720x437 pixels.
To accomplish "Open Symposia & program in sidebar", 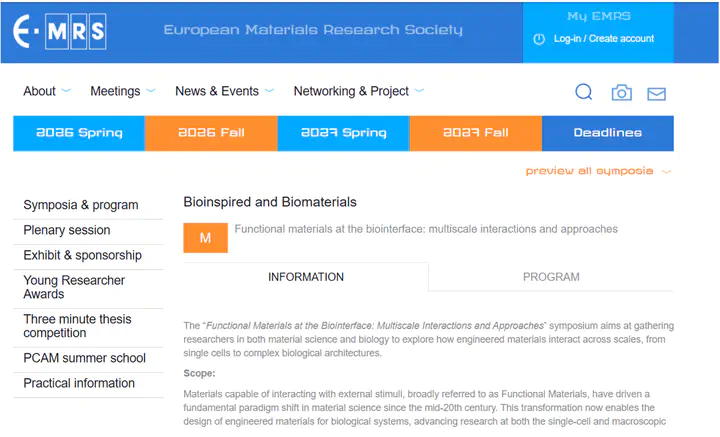I will pyautogui.click(x=81, y=205).
